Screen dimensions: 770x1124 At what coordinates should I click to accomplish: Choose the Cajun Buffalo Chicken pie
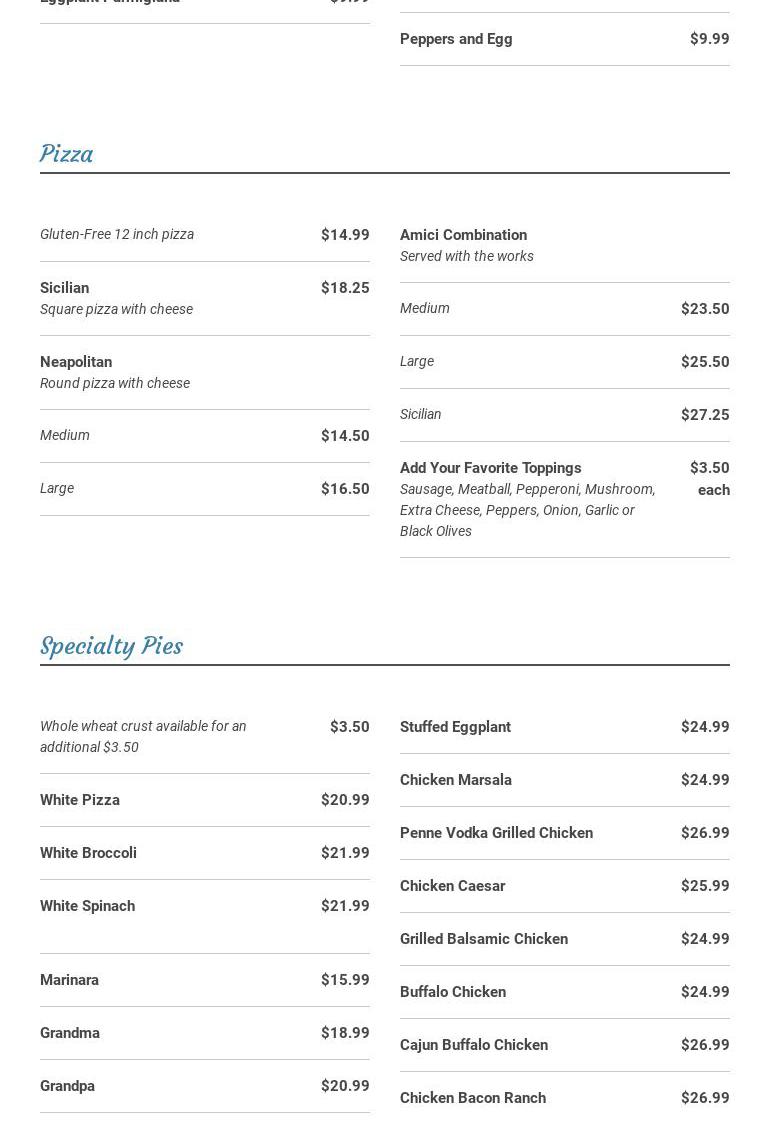[474, 1045]
